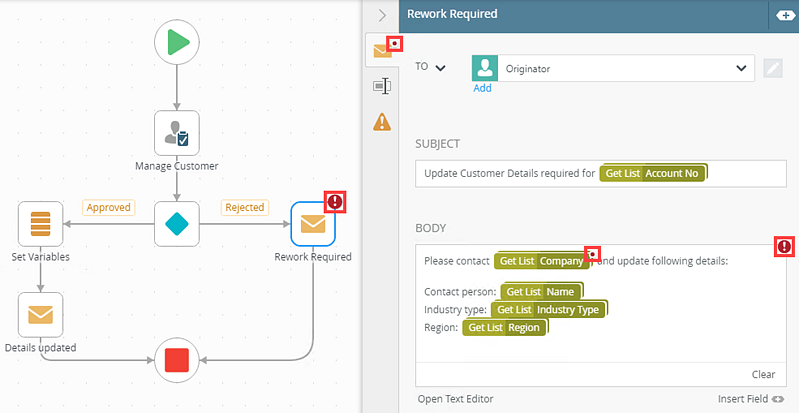Open the properties text field tab

click(381, 87)
